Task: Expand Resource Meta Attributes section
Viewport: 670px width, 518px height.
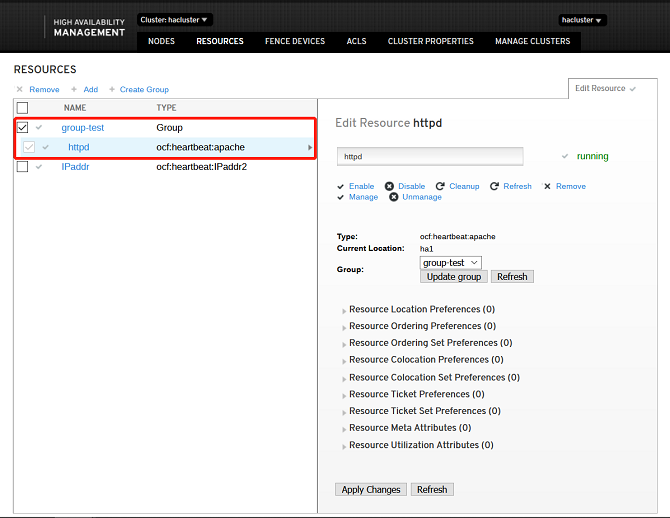Action: pyautogui.click(x=344, y=429)
